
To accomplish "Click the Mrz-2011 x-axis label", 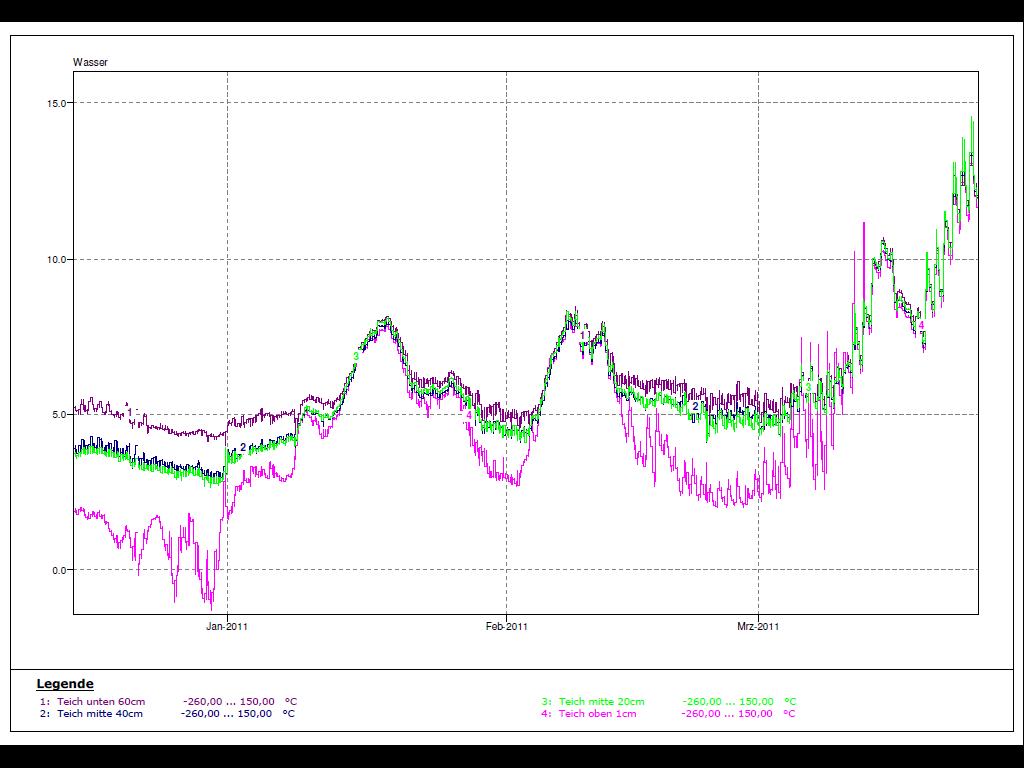I will pyautogui.click(x=758, y=627).
